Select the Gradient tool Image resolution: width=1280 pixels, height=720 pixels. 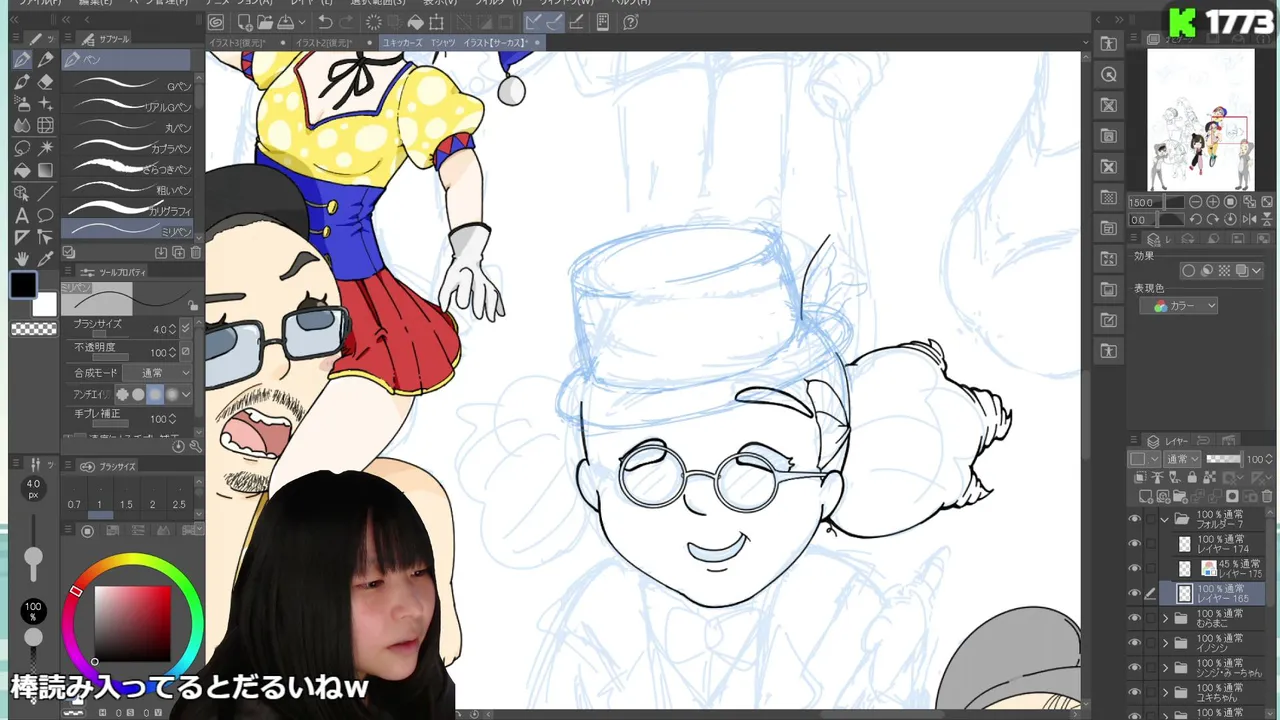(x=45, y=170)
